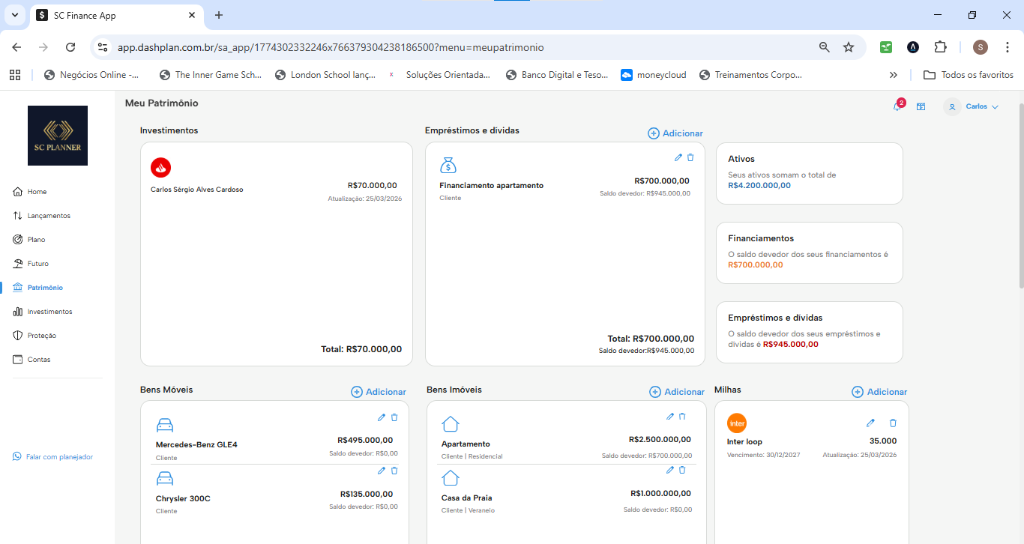Close the SC Finance App tab

tap(192, 15)
